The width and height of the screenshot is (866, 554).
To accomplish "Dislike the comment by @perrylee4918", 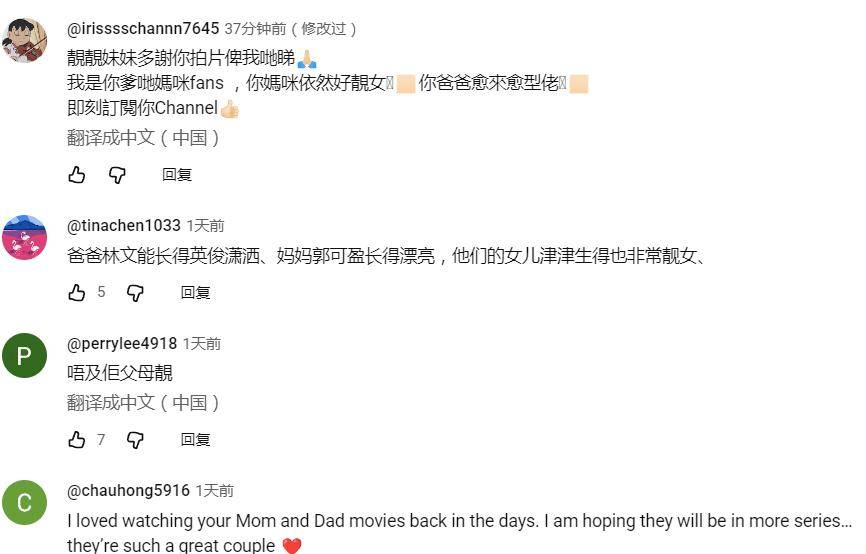I will (135, 440).
